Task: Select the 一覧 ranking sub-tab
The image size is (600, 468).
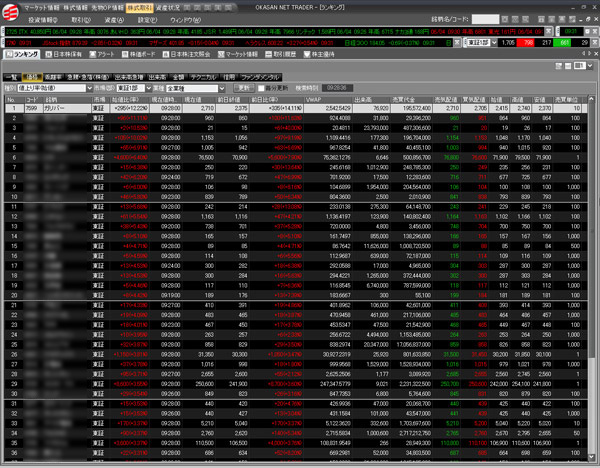Action: point(11,77)
